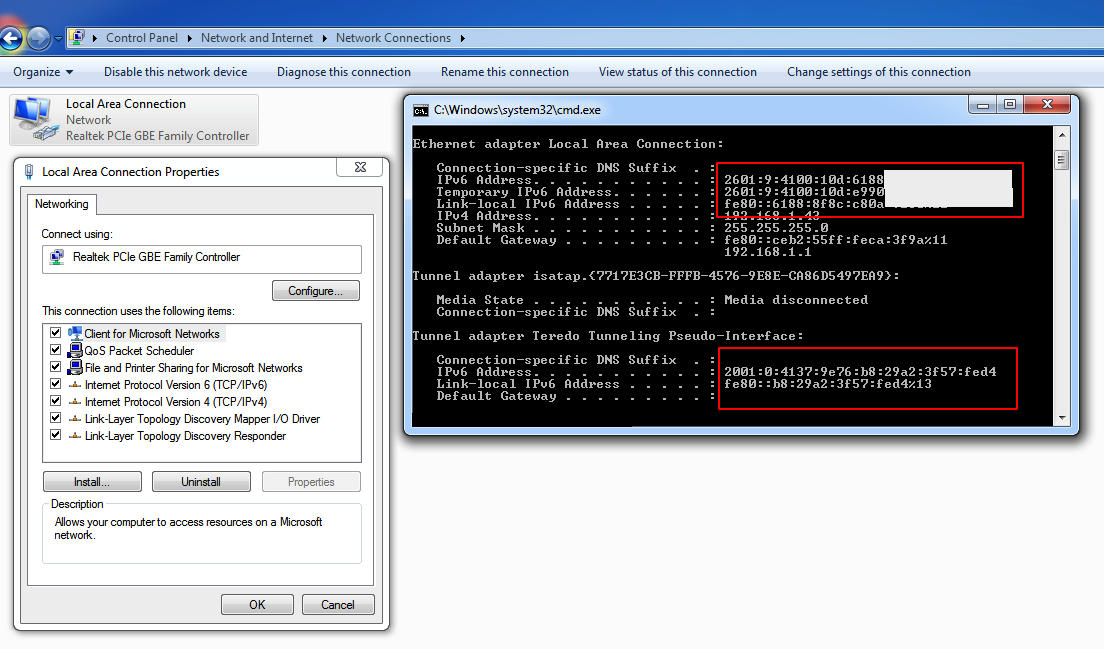1104x649 pixels.
Task: Select Internet Protocol Version 6 (TCP/IPv6) item
Action: click(176, 385)
